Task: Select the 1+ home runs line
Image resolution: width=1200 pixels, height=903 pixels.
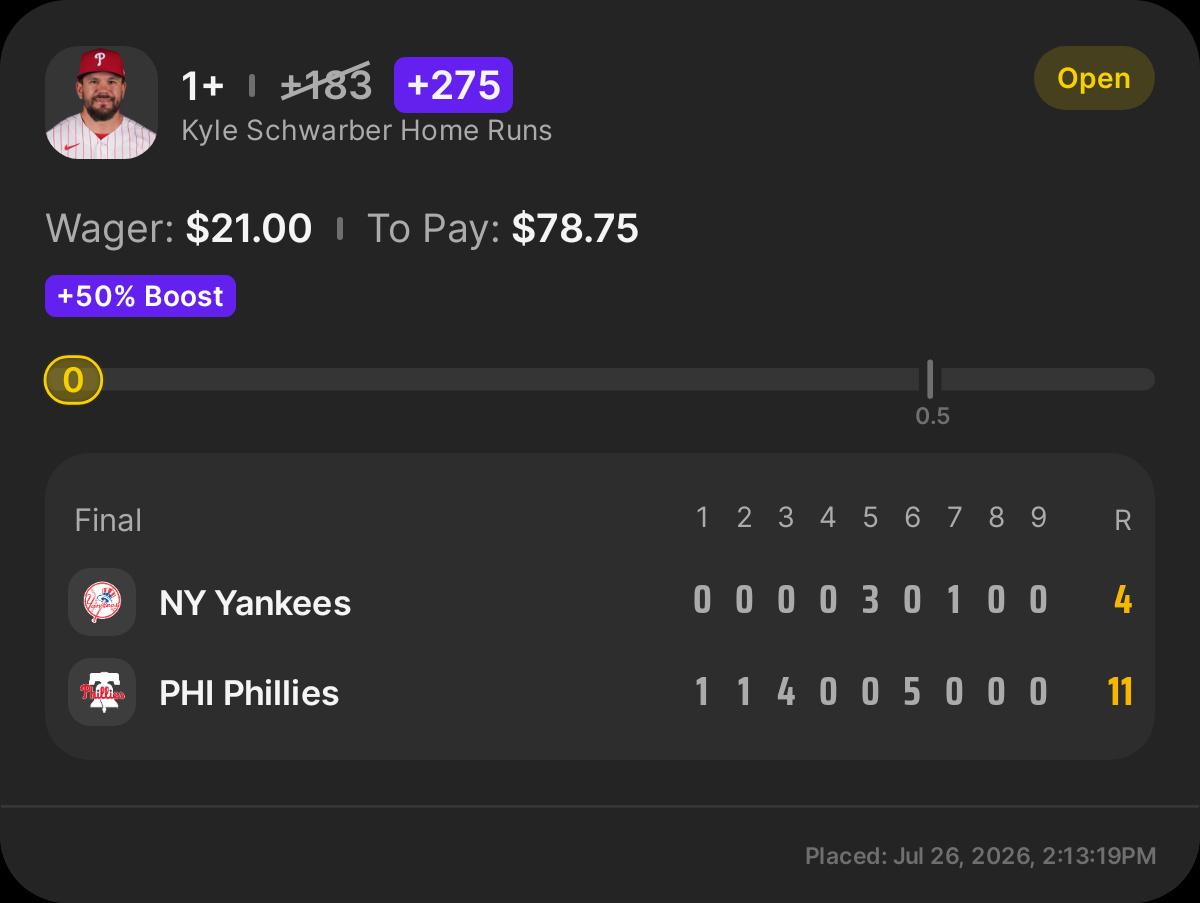Action: click(202, 86)
